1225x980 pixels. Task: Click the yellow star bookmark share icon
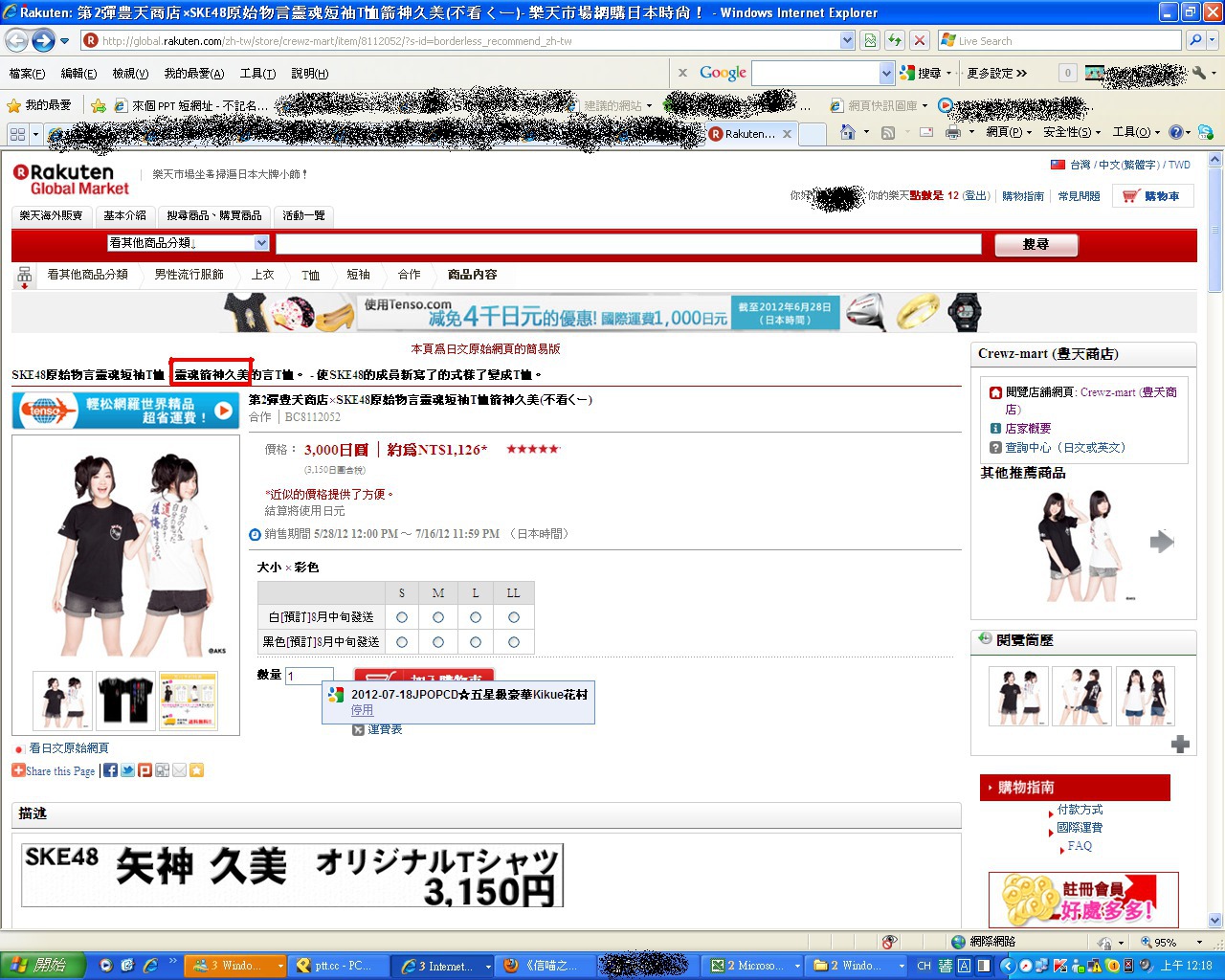pos(196,770)
